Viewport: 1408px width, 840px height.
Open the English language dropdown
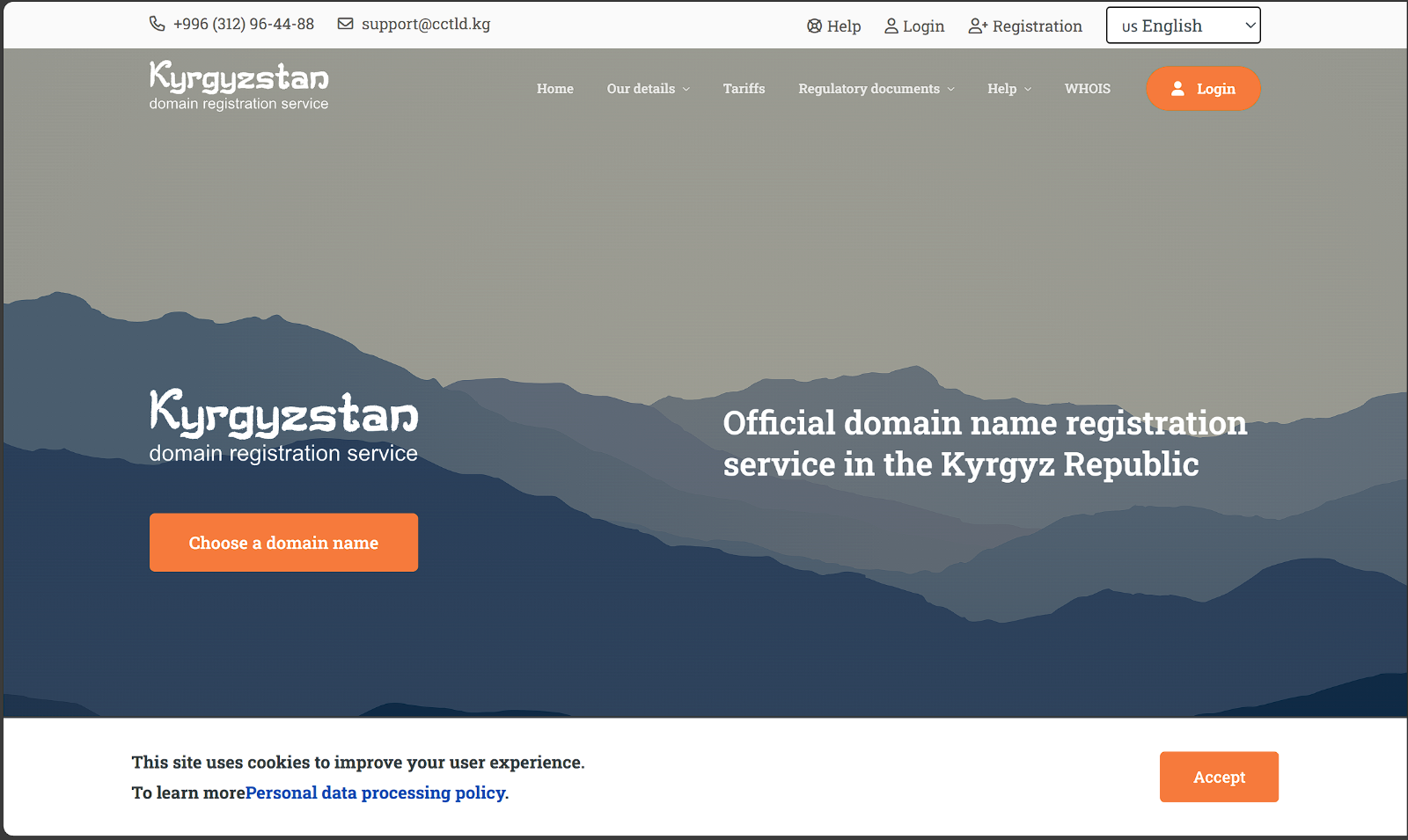1183,26
